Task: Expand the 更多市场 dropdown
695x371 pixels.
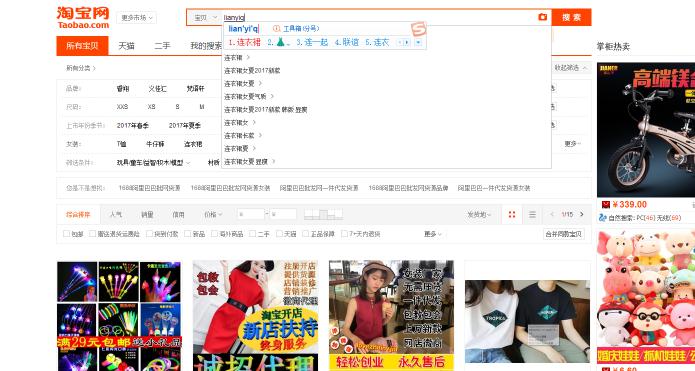Action: [x=137, y=18]
